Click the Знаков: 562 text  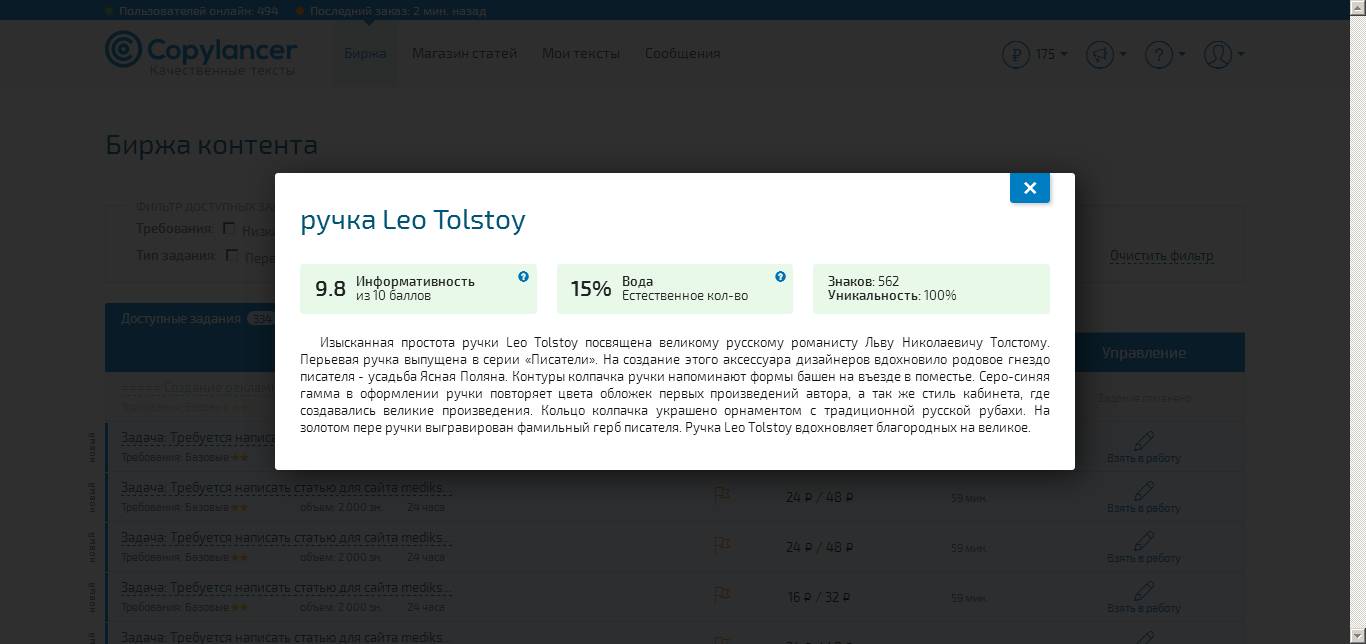[x=863, y=282]
